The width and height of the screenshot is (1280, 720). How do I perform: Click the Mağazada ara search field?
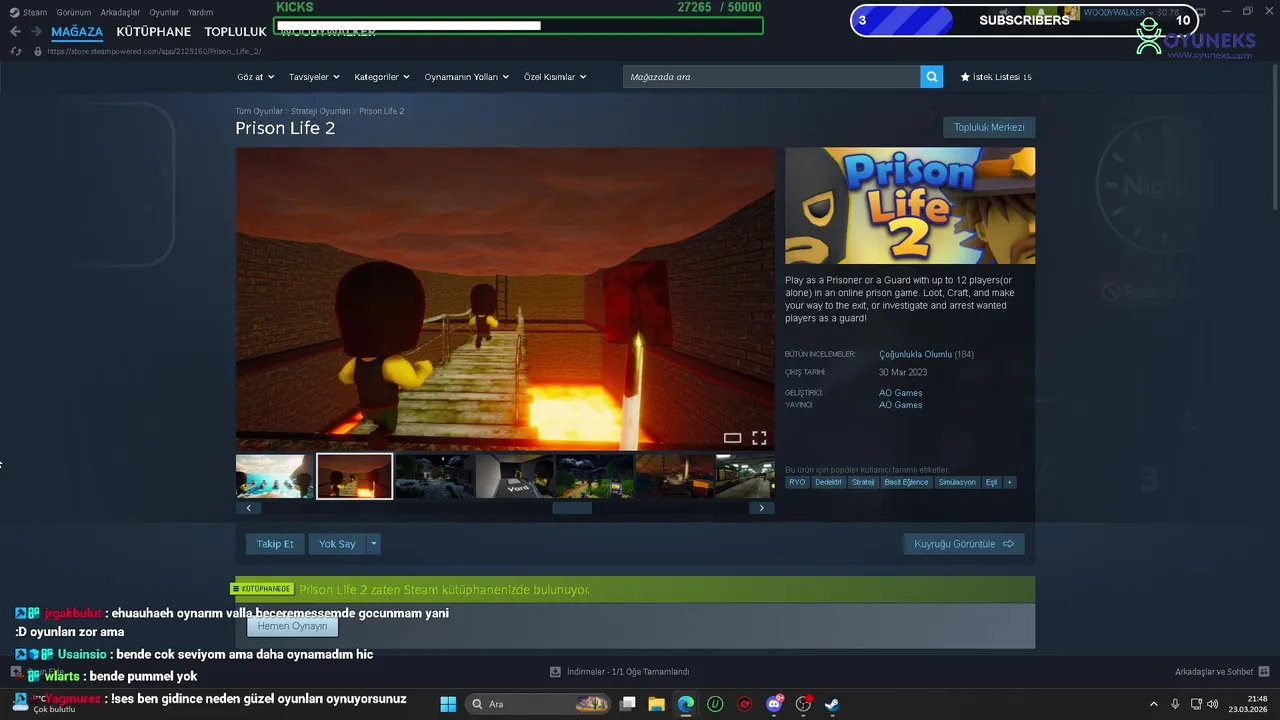(x=772, y=77)
